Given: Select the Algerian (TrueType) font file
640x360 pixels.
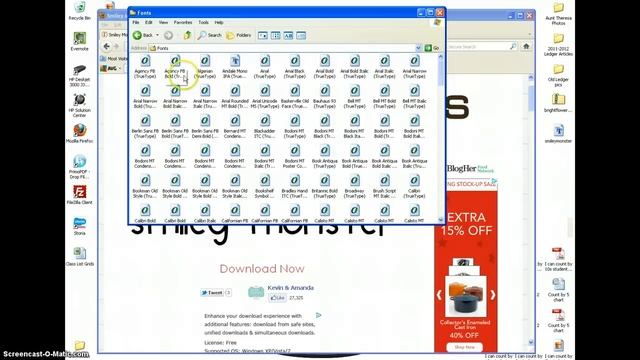Looking at the screenshot, I should pyautogui.click(x=205, y=67).
